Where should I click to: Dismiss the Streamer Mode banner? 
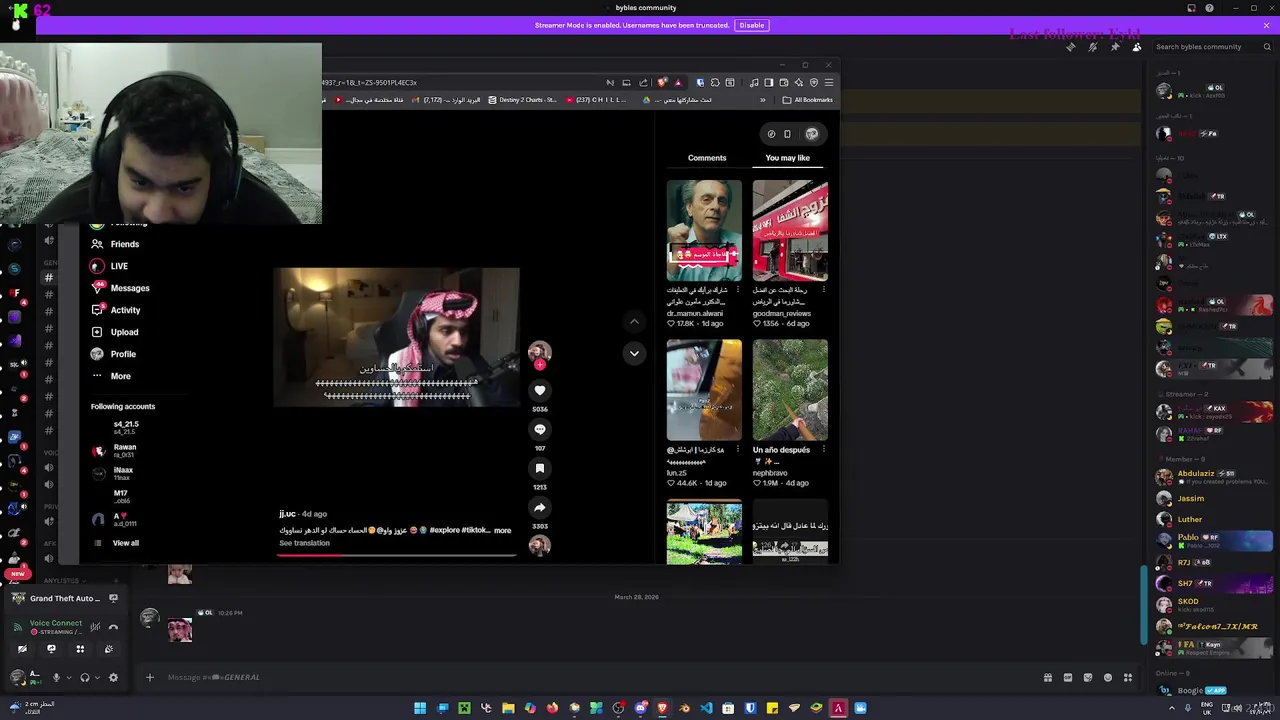1266,25
